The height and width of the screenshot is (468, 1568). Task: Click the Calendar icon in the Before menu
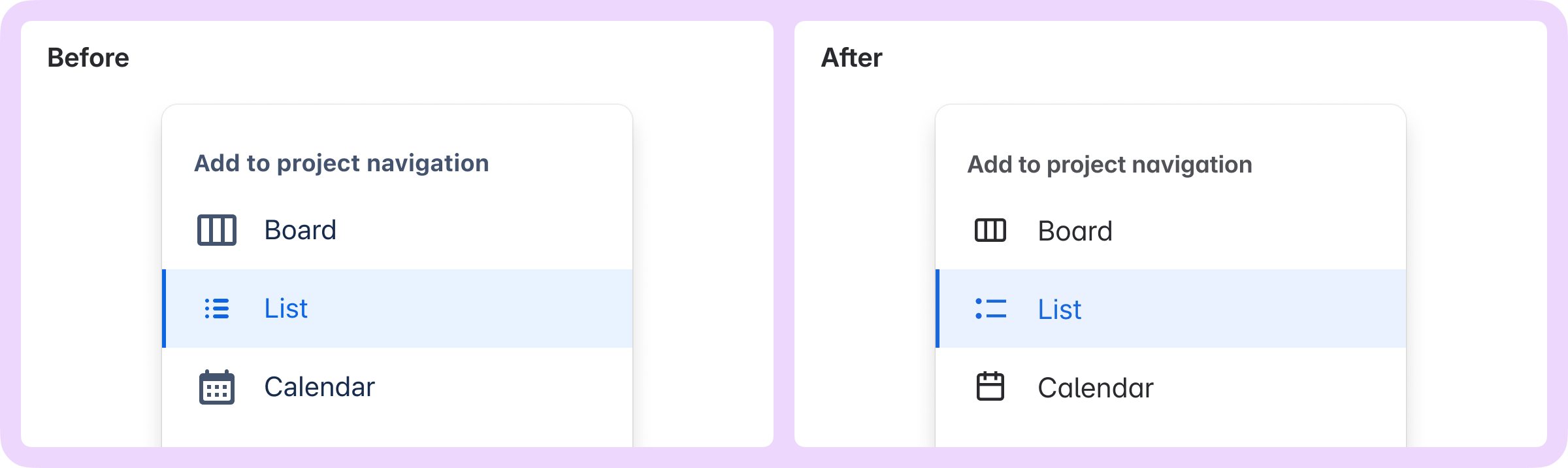click(216, 387)
